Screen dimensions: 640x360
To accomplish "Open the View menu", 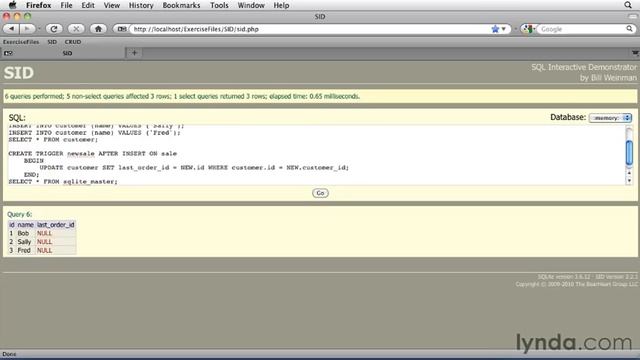I will (111, 5).
